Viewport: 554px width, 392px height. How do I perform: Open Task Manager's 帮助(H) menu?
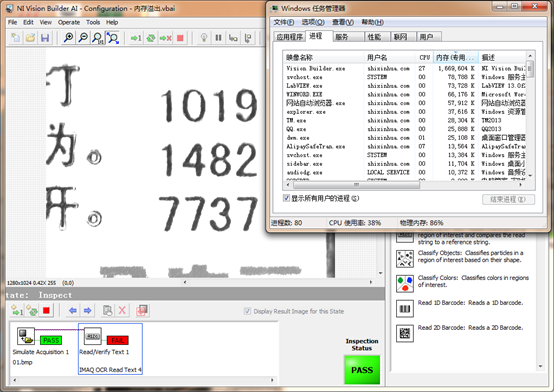click(372, 22)
